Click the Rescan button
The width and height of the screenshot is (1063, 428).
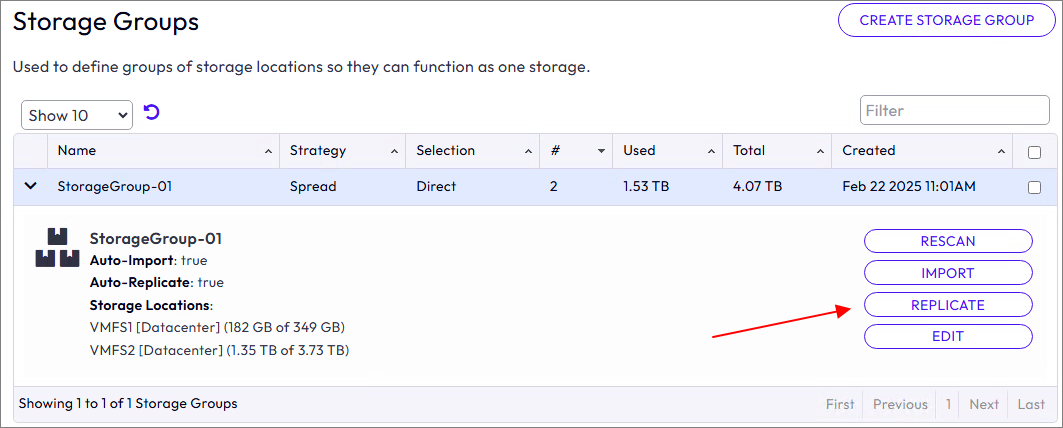tap(947, 241)
